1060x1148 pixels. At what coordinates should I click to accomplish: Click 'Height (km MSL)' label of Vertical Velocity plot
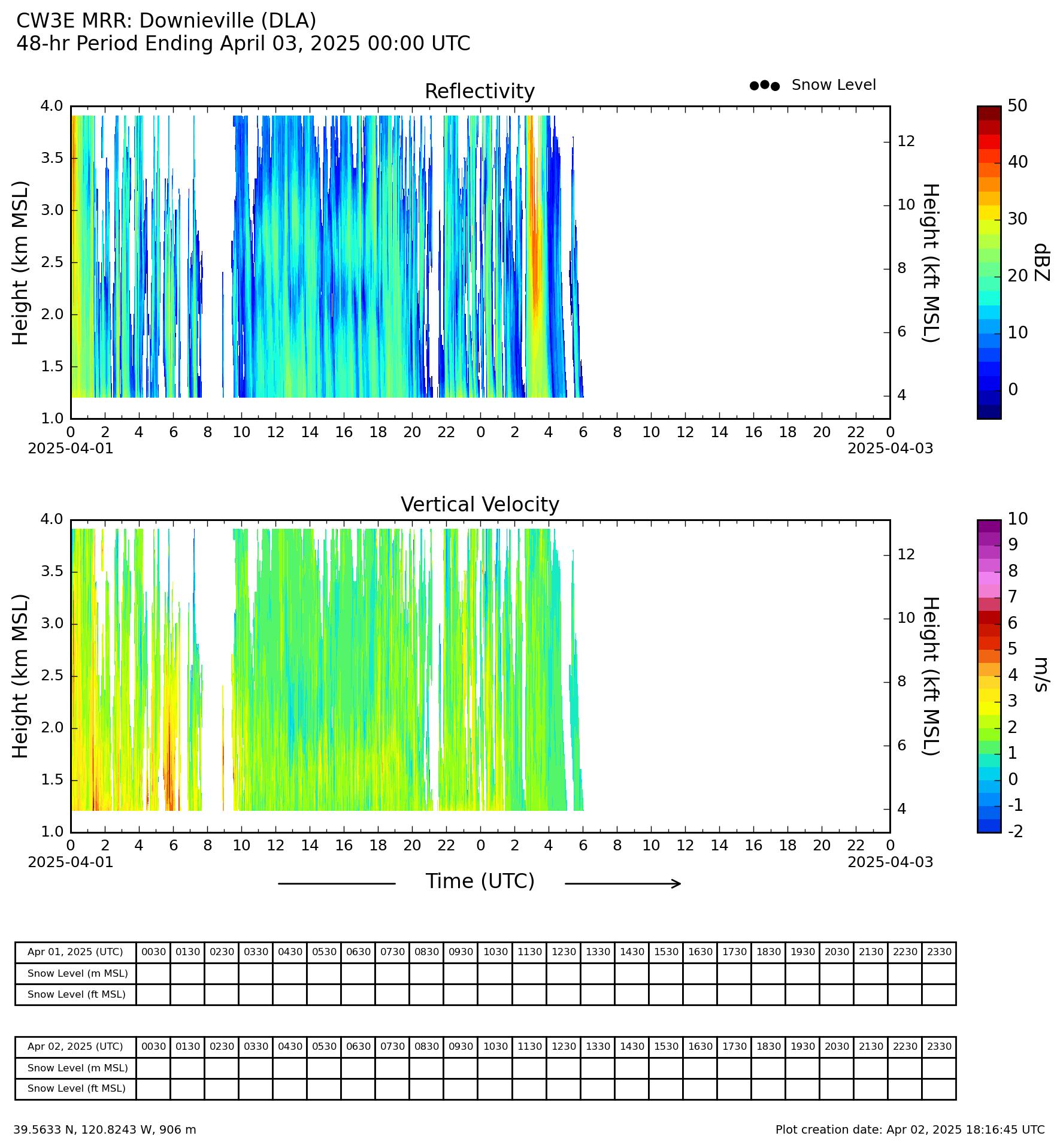pyautogui.click(x=20, y=676)
